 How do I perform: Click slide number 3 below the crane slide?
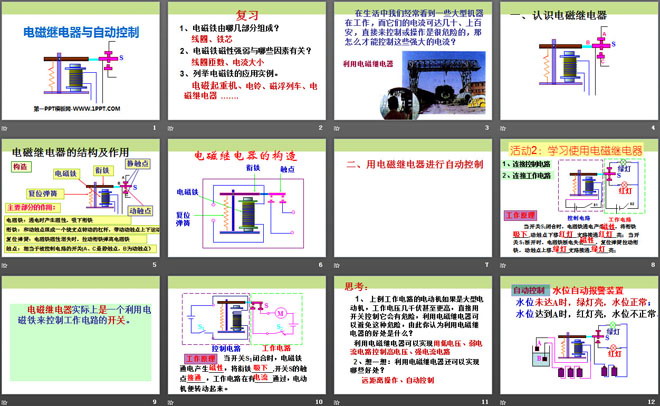[x=487, y=127]
